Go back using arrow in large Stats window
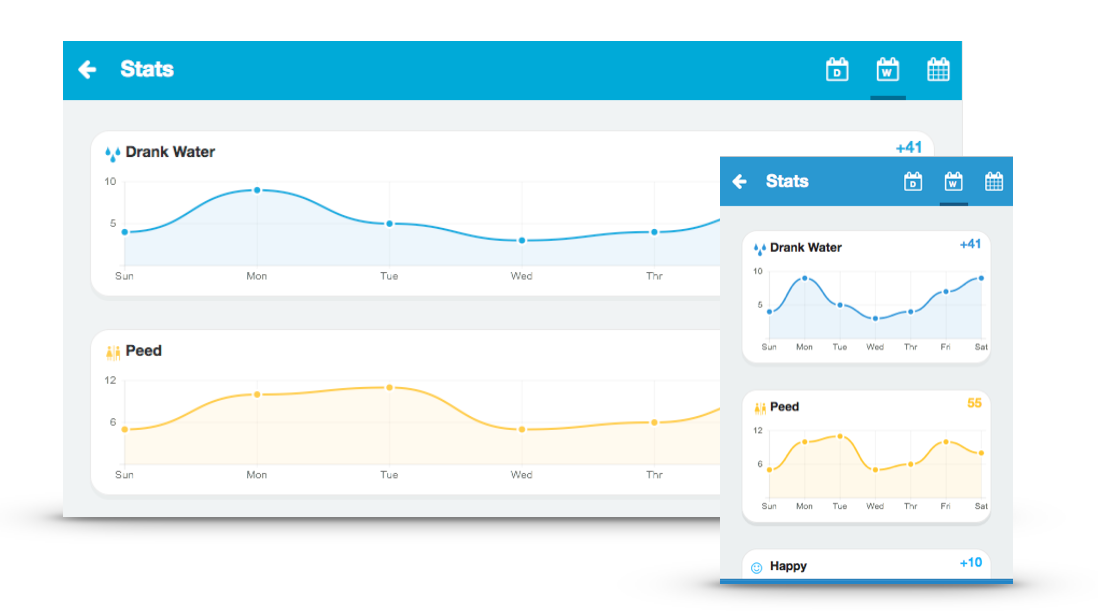Viewport: 1098px width, 611px height. (x=88, y=69)
